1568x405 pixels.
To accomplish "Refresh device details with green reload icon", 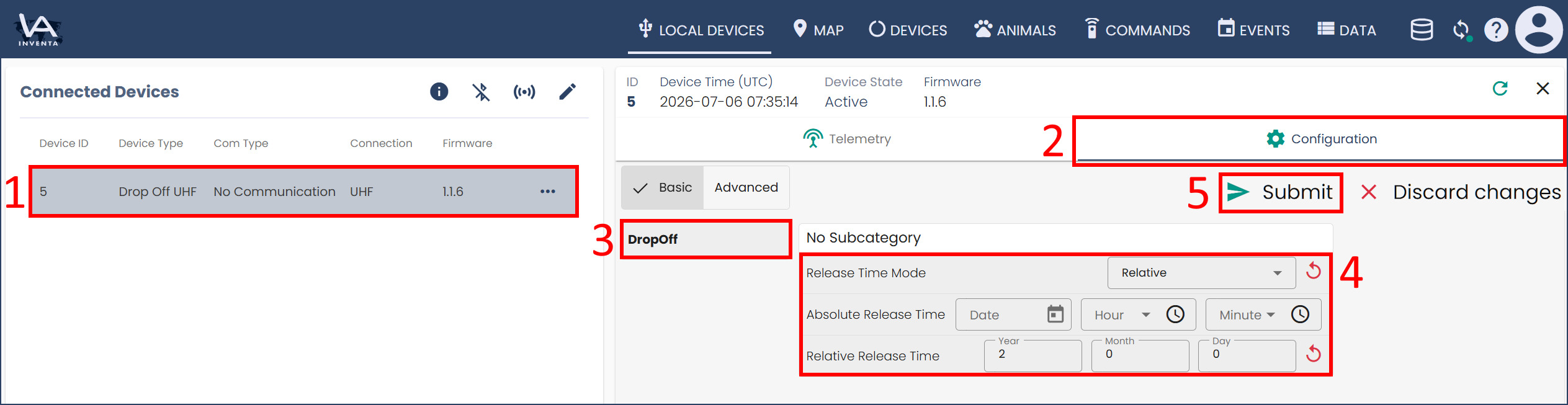I will click(1500, 89).
